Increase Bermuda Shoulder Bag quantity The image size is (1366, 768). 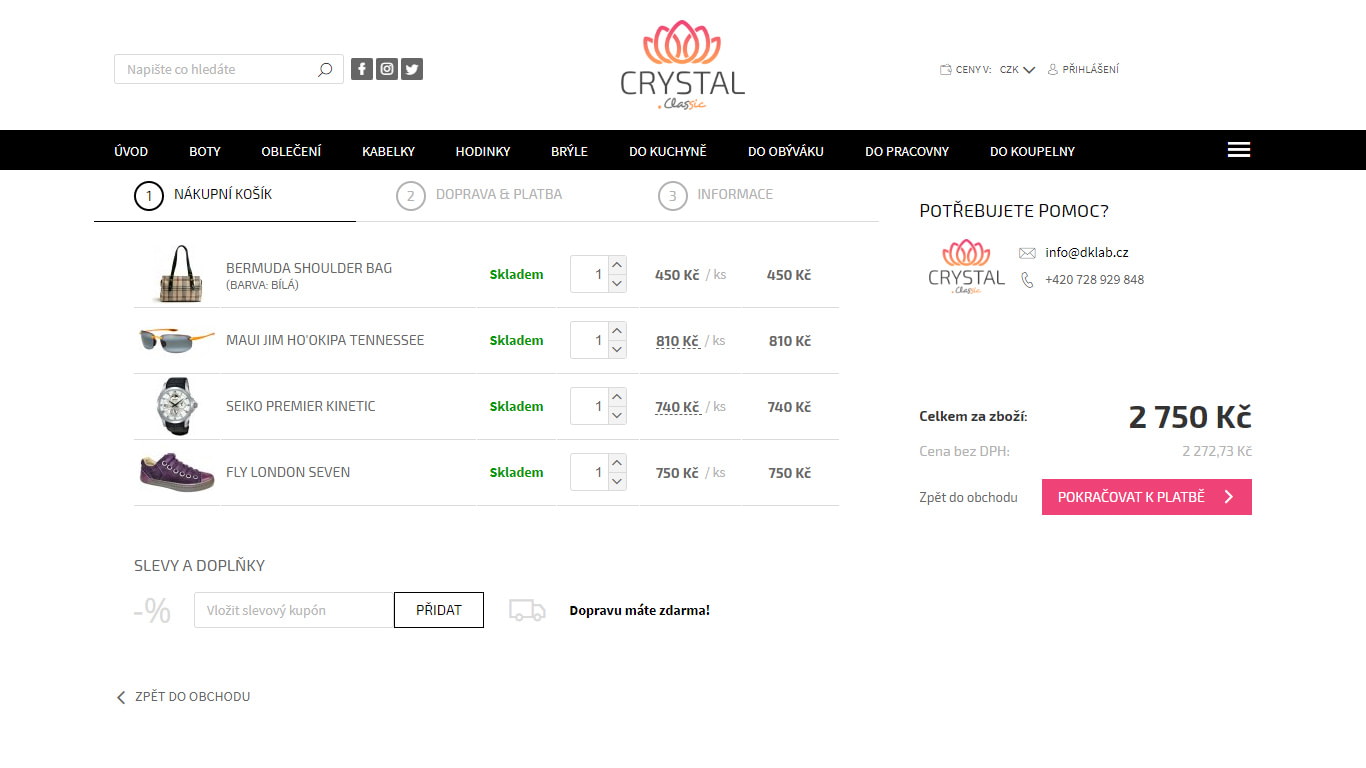617,265
